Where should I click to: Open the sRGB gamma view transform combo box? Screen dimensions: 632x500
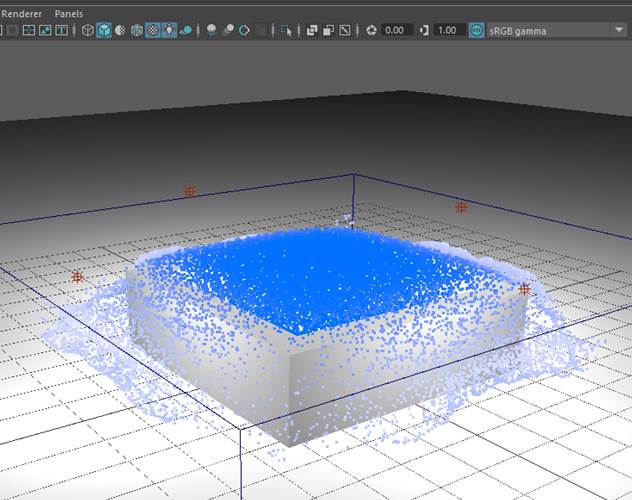coord(557,31)
